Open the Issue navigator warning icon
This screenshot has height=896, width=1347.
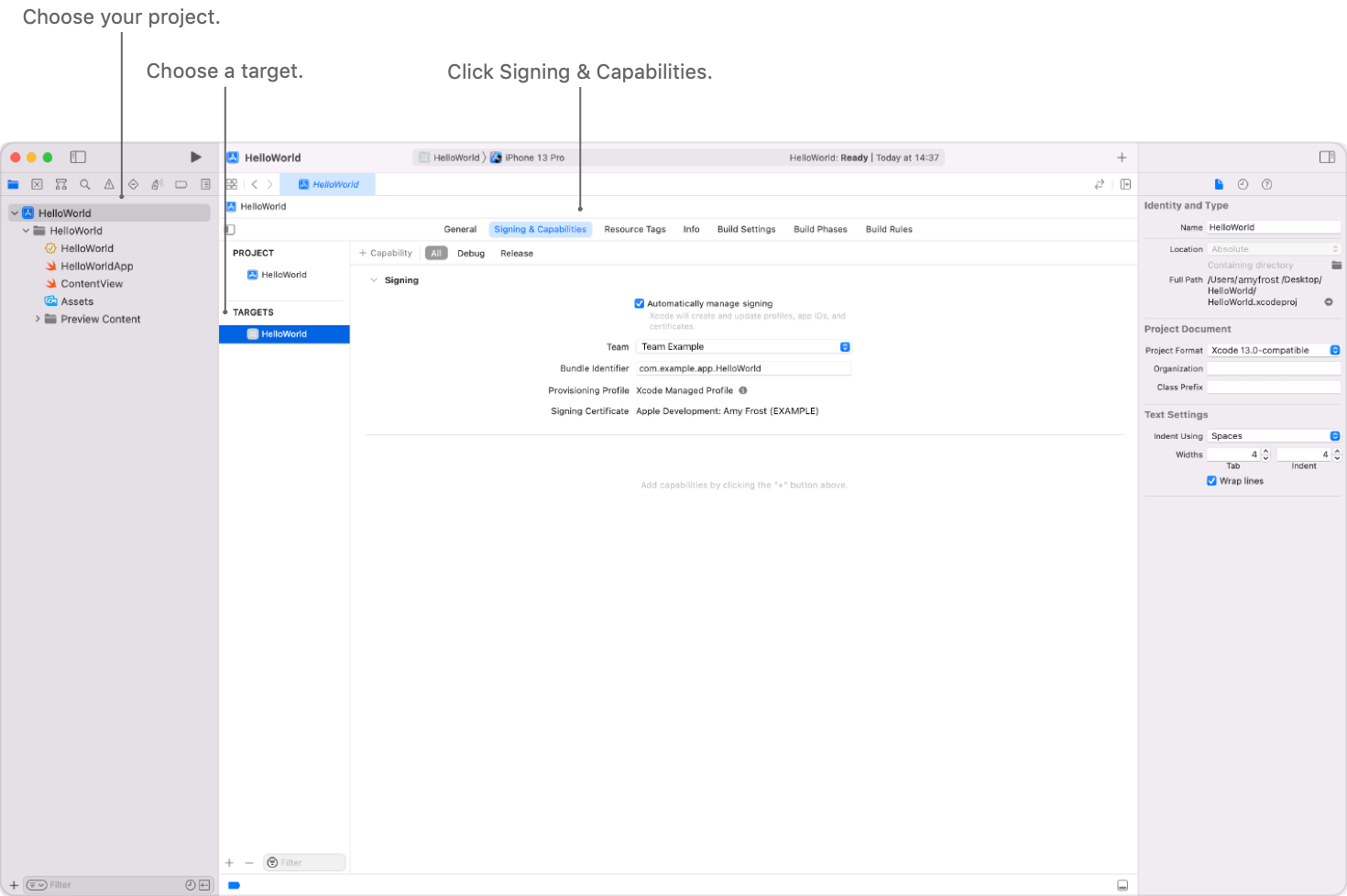click(109, 184)
